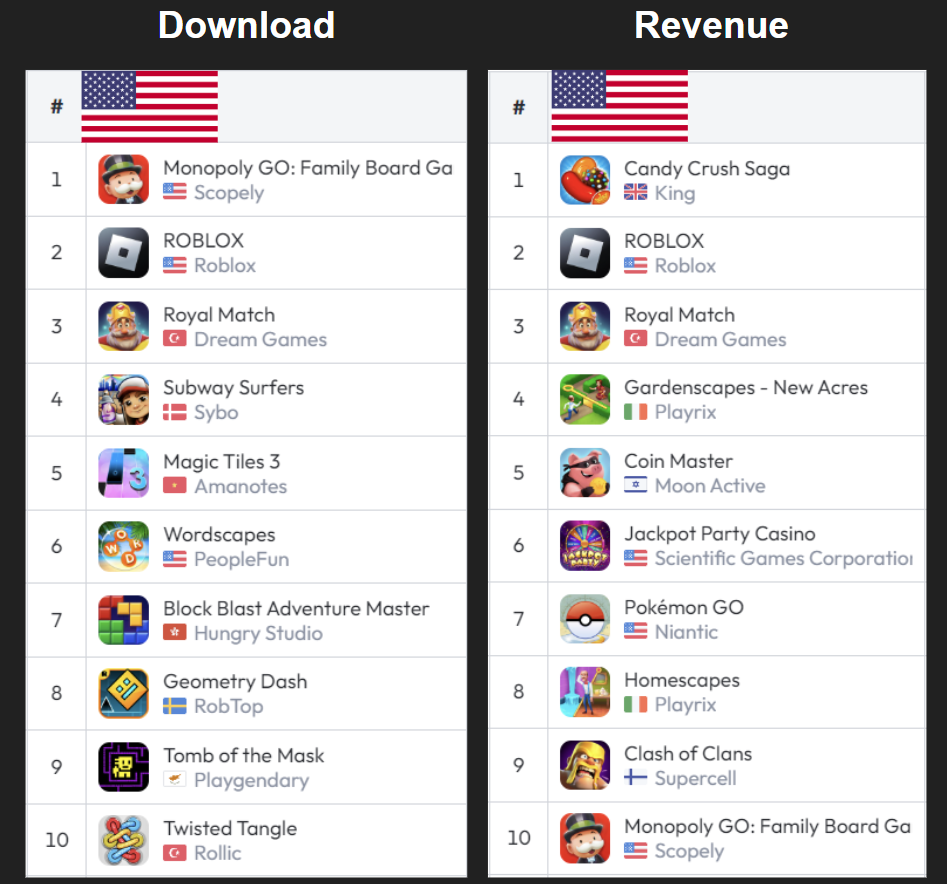Click the Jackpot Party Casino icon

click(585, 545)
